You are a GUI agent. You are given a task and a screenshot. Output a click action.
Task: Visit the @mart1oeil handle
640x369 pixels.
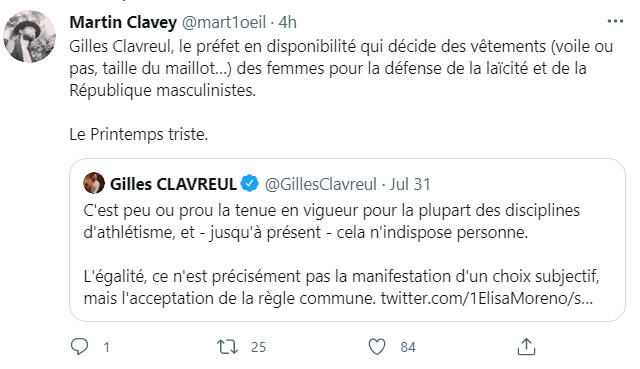tap(224, 22)
